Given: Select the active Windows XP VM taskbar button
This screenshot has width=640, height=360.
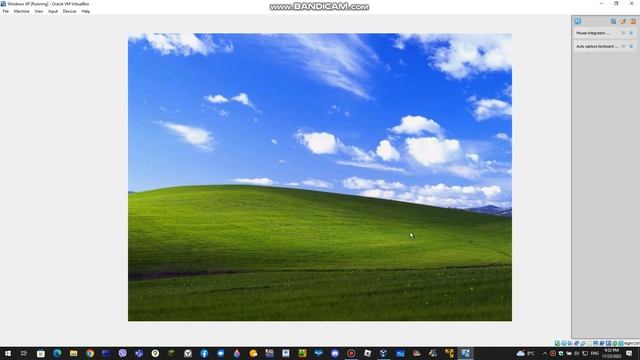Looking at the screenshot, I should 465,353.
